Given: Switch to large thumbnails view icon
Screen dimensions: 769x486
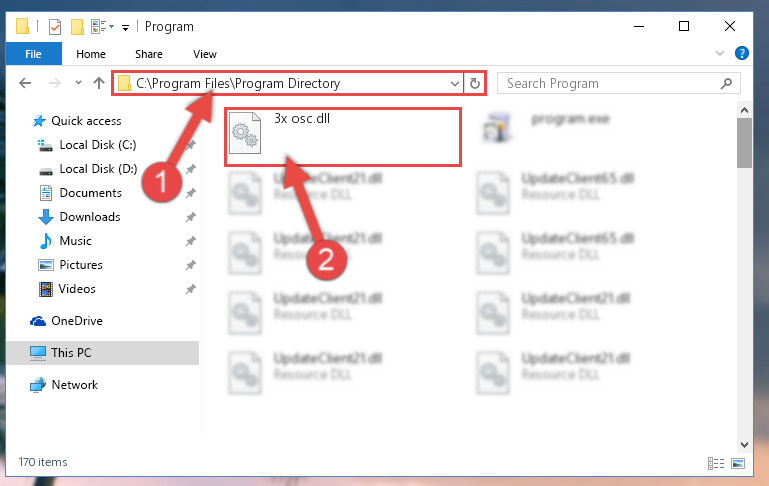Looking at the screenshot, I should pyautogui.click(x=738, y=462).
